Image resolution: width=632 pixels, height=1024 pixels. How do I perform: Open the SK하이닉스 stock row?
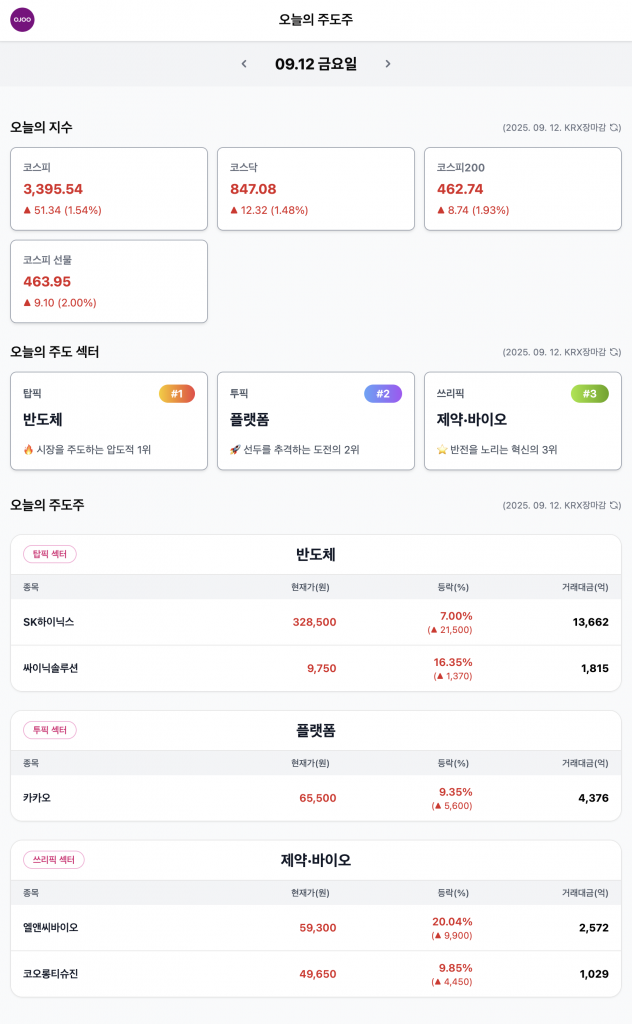click(316, 622)
